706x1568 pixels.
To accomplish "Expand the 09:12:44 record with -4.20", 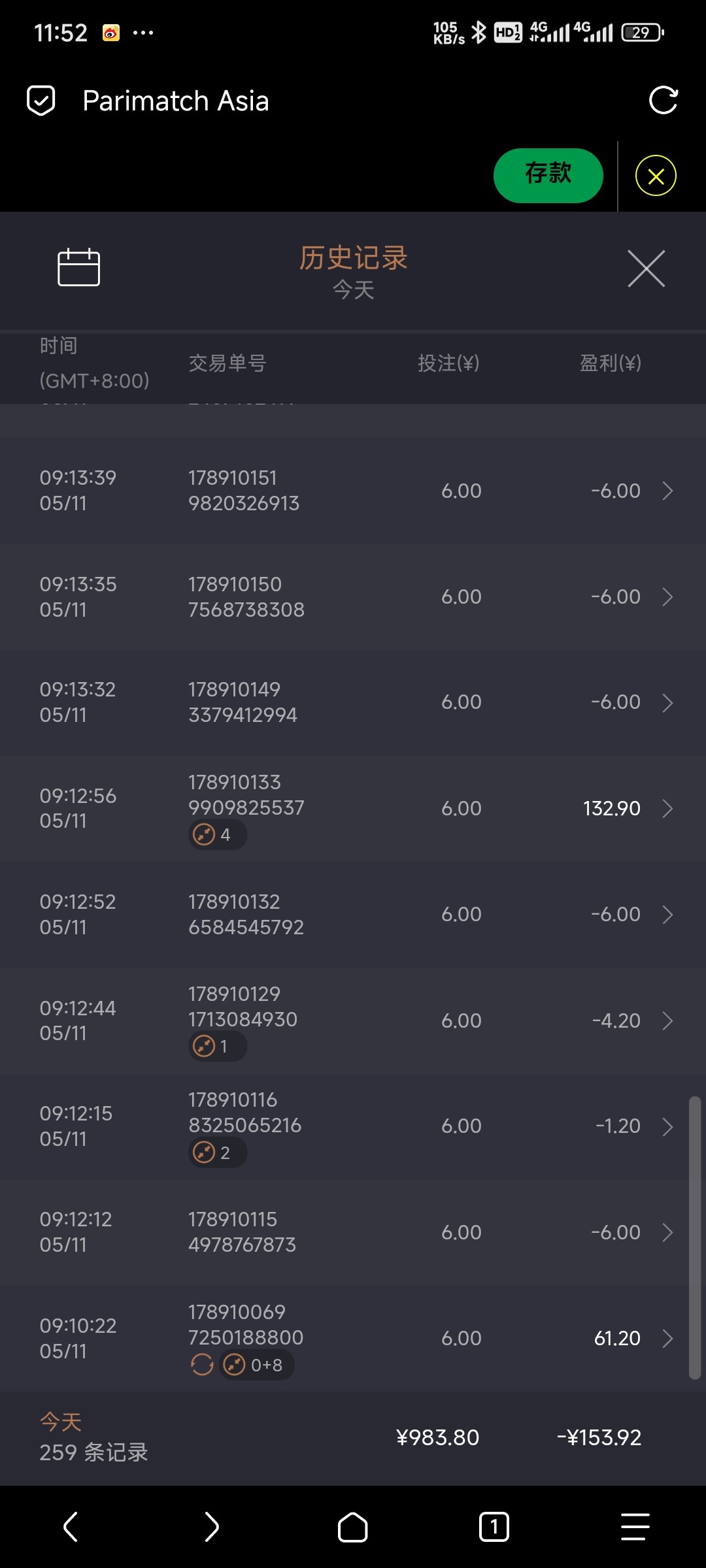I will [x=667, y=1021].
